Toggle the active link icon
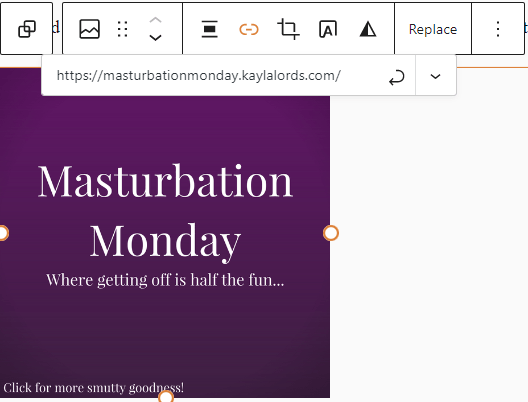 249,29
